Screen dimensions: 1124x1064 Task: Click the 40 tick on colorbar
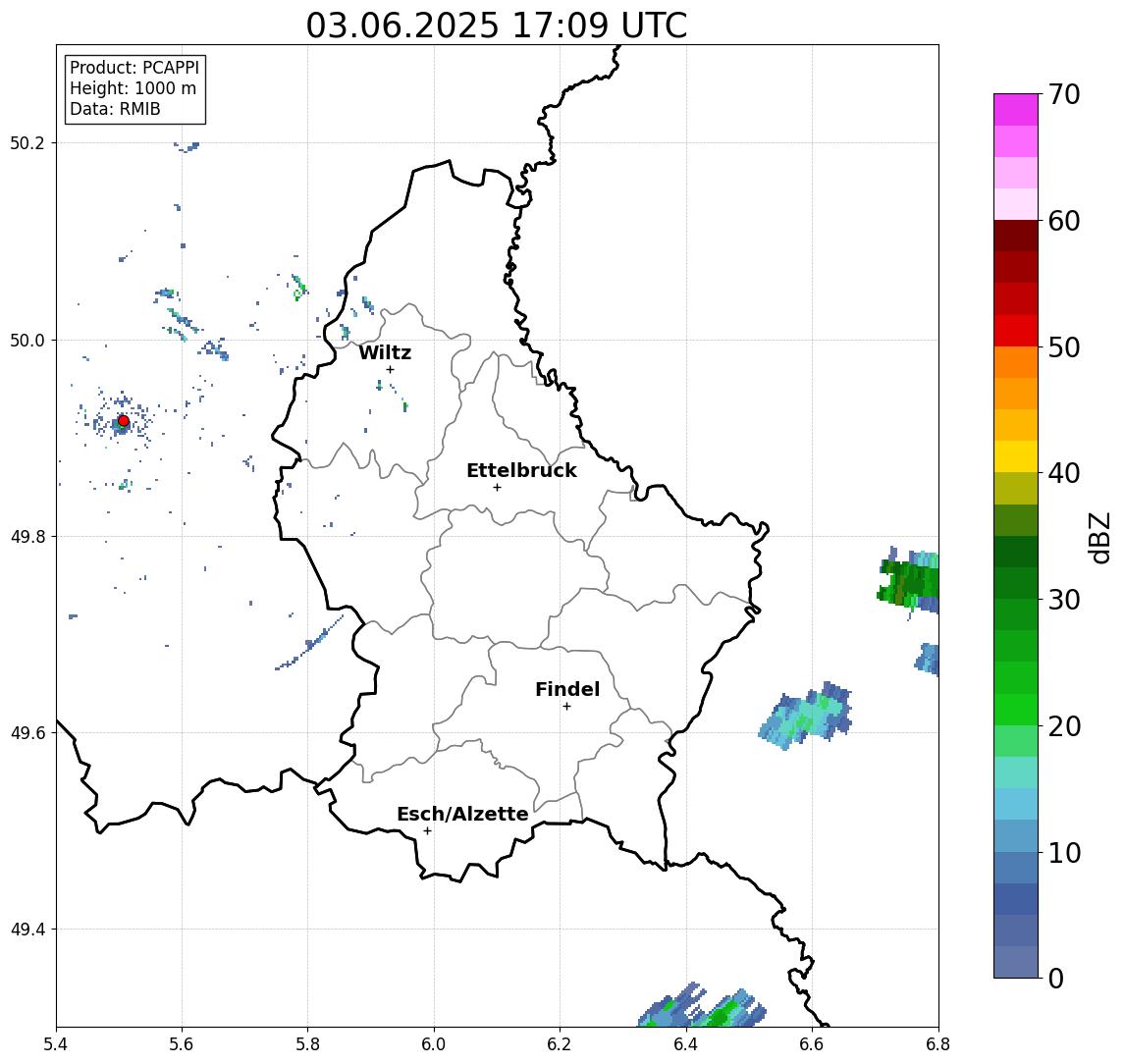click(x=1063, y=473)
